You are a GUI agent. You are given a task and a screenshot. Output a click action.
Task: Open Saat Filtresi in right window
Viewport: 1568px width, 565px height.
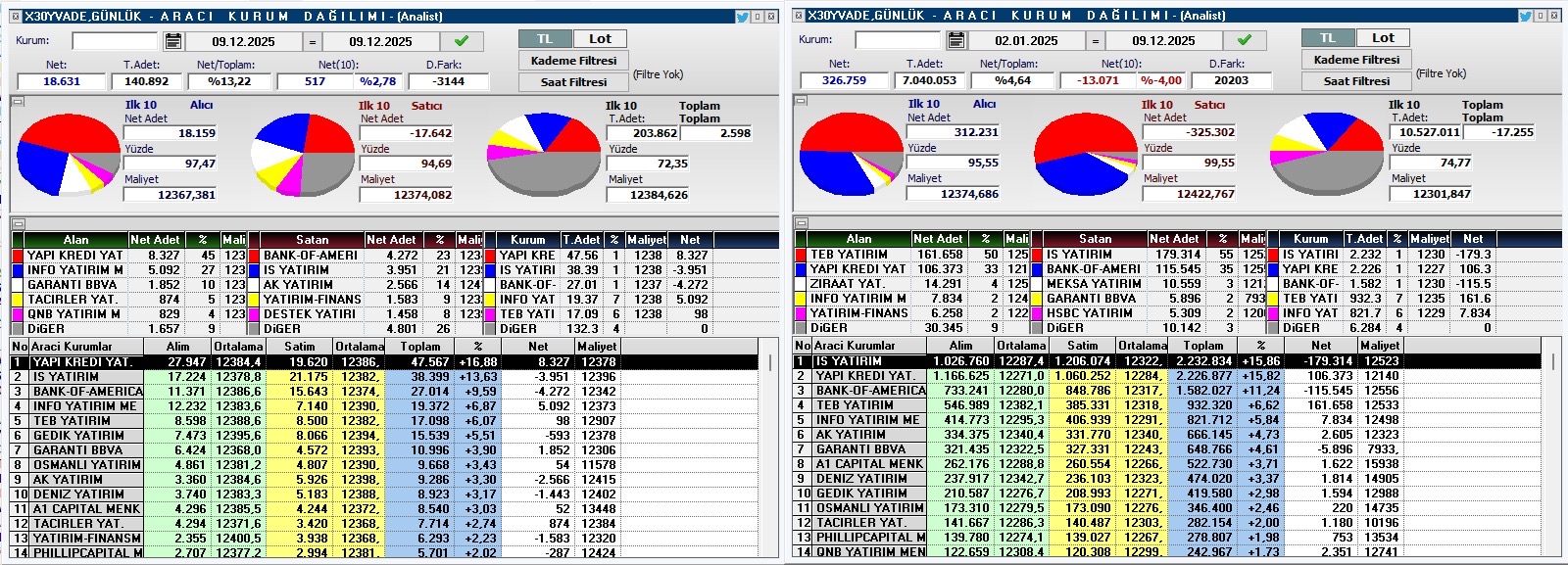coord(1356,81)
